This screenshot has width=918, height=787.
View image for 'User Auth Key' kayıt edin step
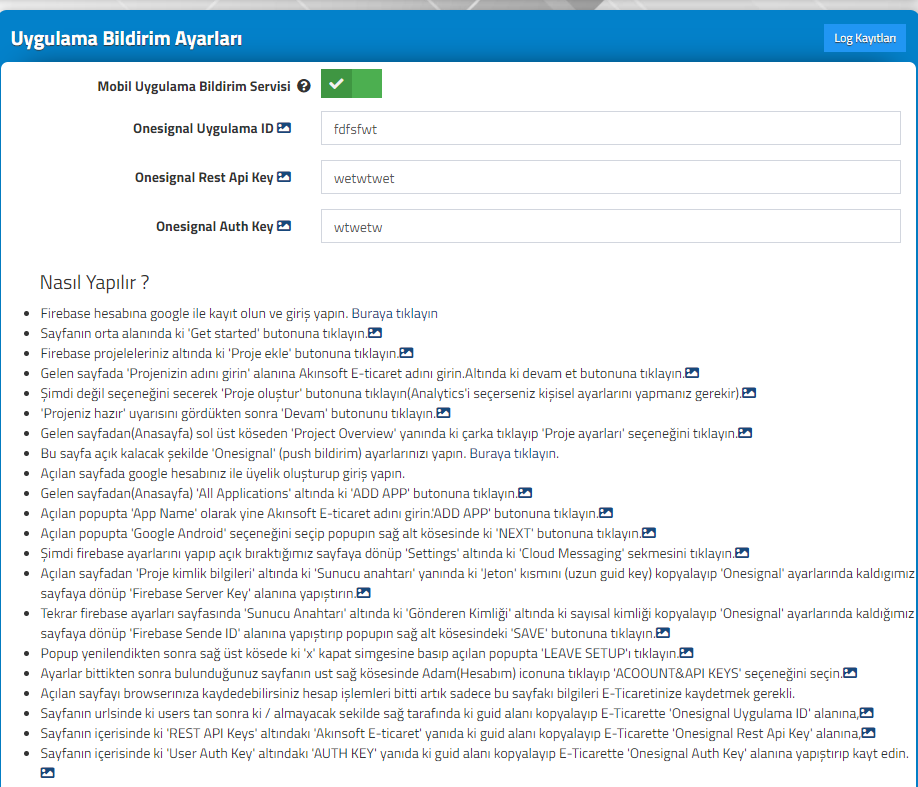(47, 773)
